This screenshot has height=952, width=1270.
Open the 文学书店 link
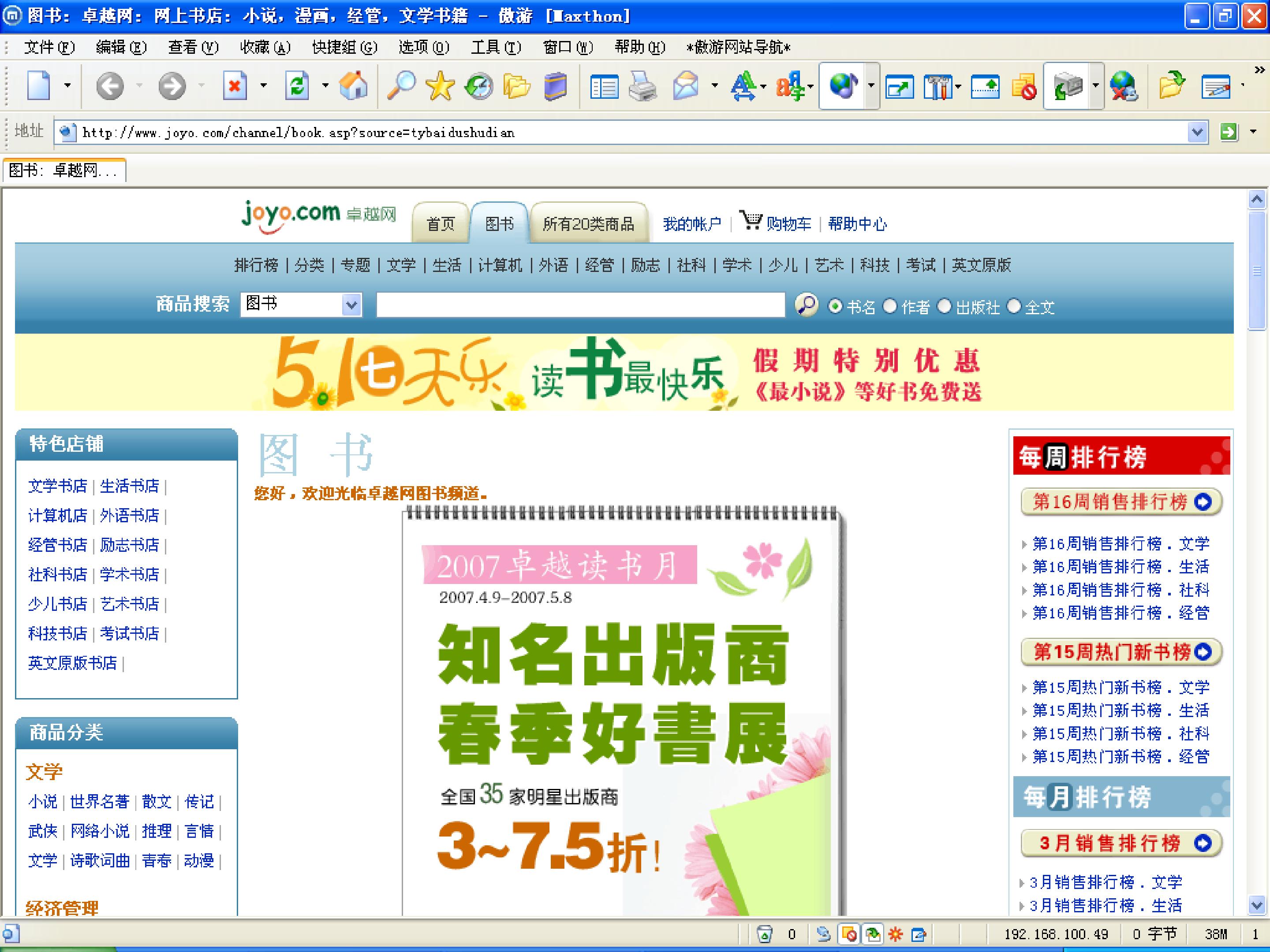tap(57, 486)
